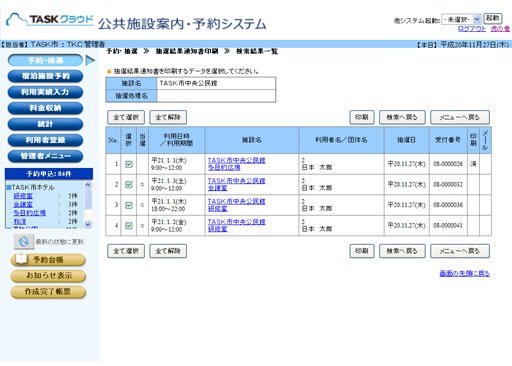
Task: Click receipt number 08-0000032
Action: 448,185
